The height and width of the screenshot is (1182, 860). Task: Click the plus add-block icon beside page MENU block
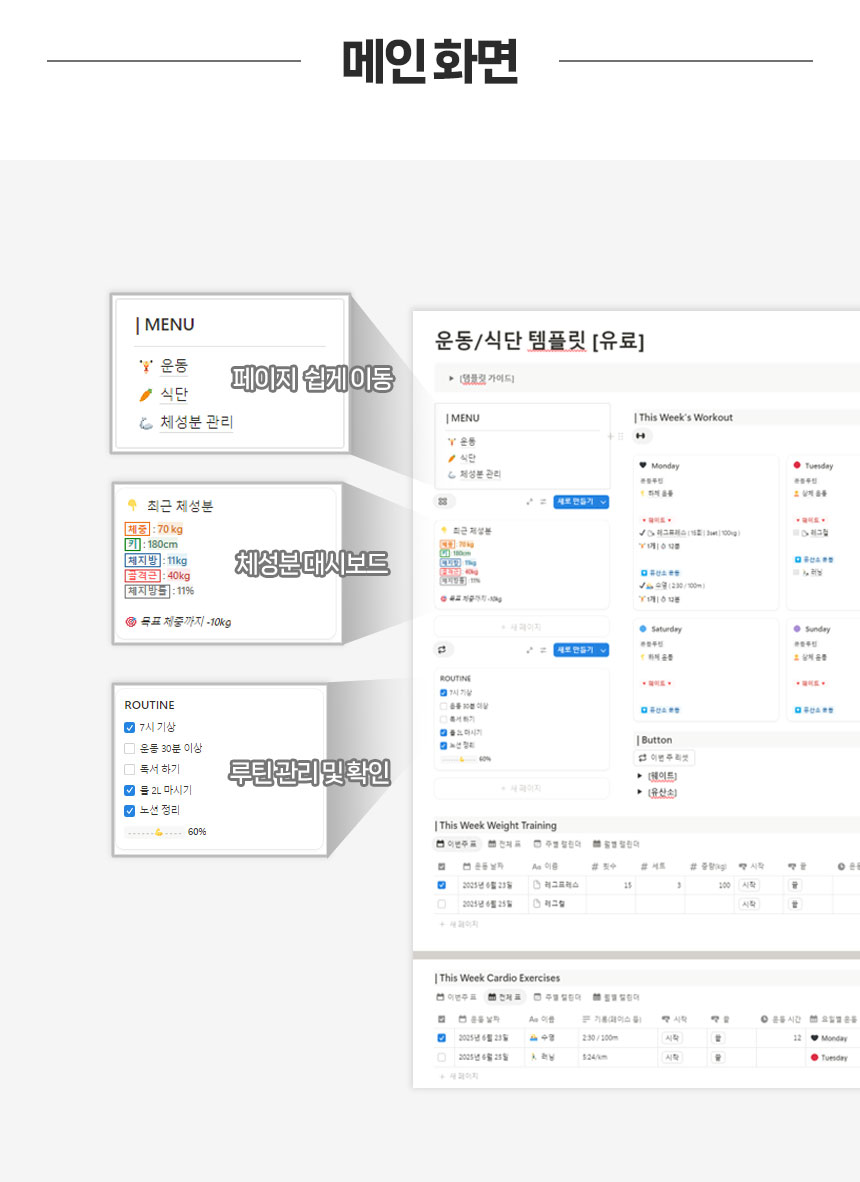pos(611,436)
